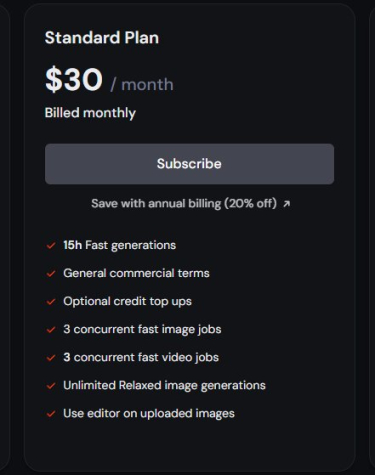The image size is (375, 475).
Task: Click the Billed monthly label
Action: point(90,113)
